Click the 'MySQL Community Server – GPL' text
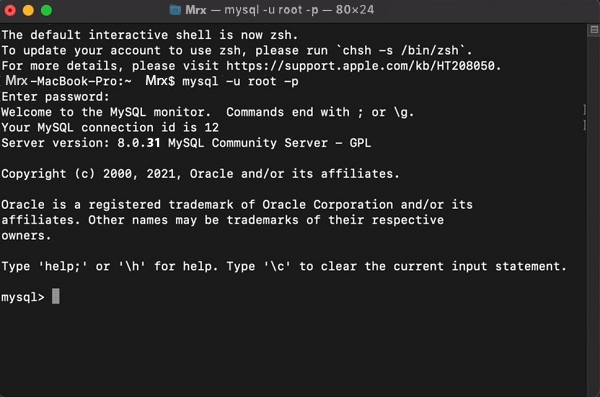 click(269, 143)
